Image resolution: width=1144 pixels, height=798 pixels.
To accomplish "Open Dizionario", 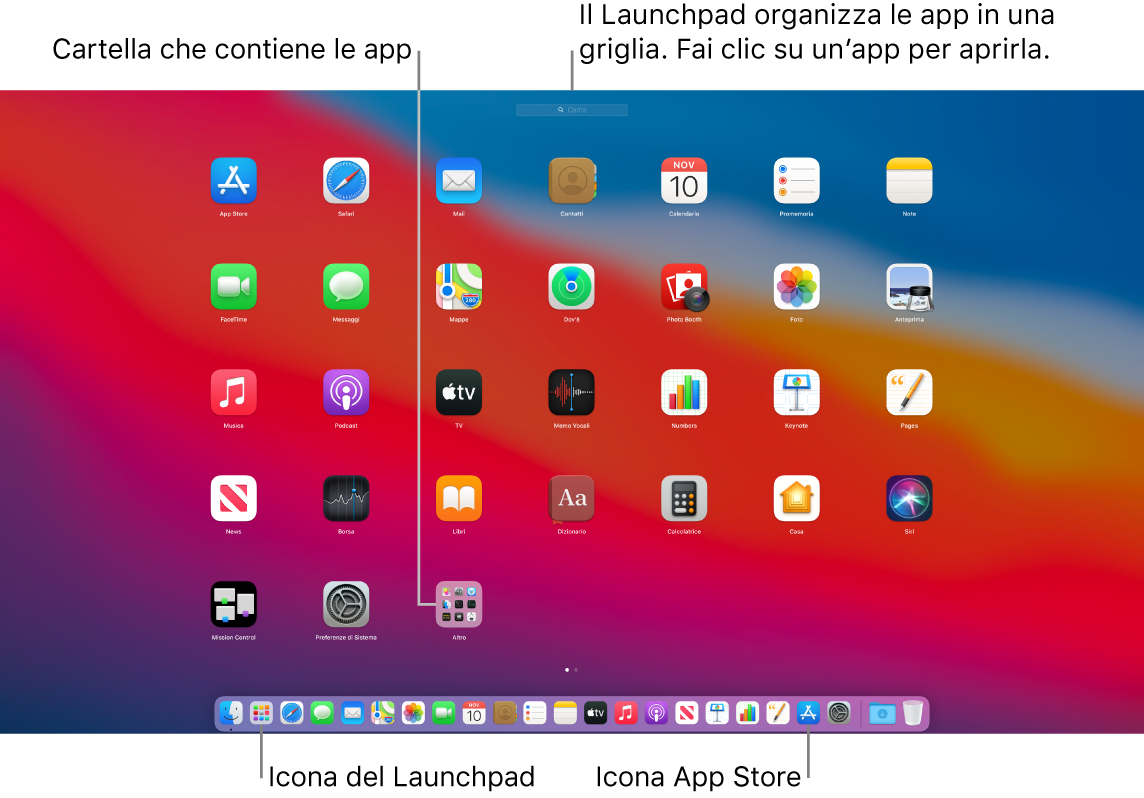I will [571, 498].
